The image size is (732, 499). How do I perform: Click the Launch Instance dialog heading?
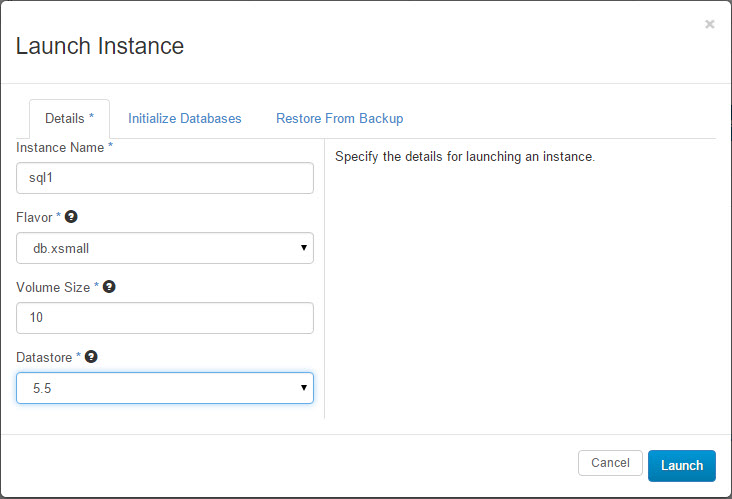click(100, 45)
